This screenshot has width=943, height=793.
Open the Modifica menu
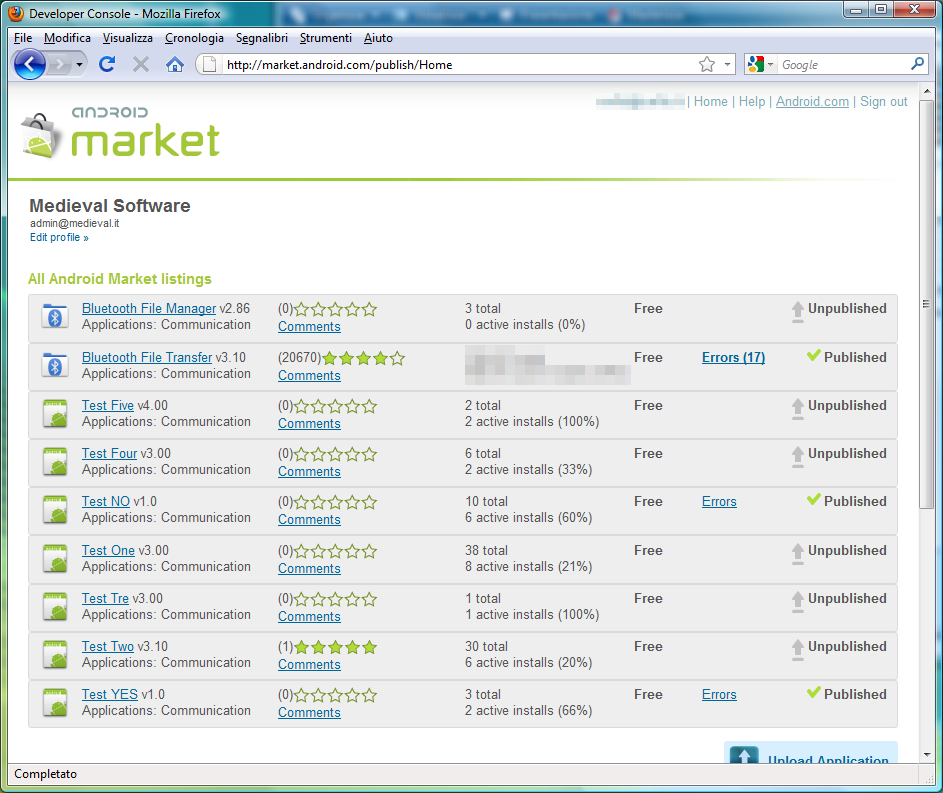tap(67, 38)
